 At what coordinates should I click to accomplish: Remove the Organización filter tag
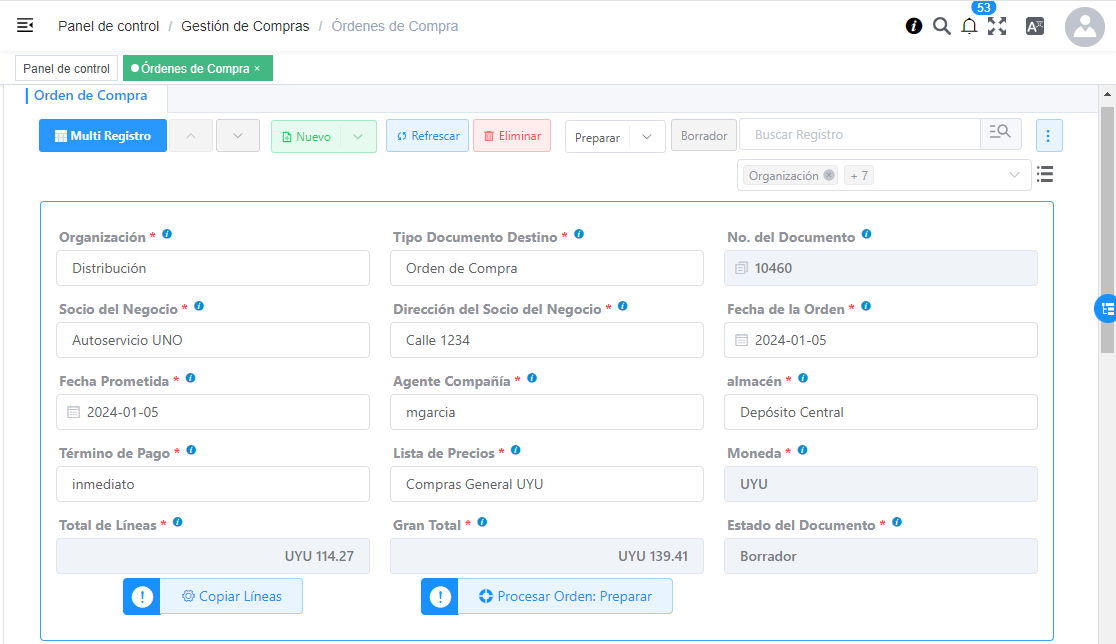(828, 175)
